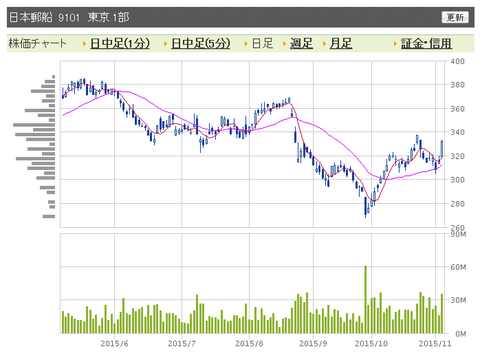The height and width of the screenshot is (360, 480).
Task: Click the orange arrow before 月足
Action: tap(324, 44)
